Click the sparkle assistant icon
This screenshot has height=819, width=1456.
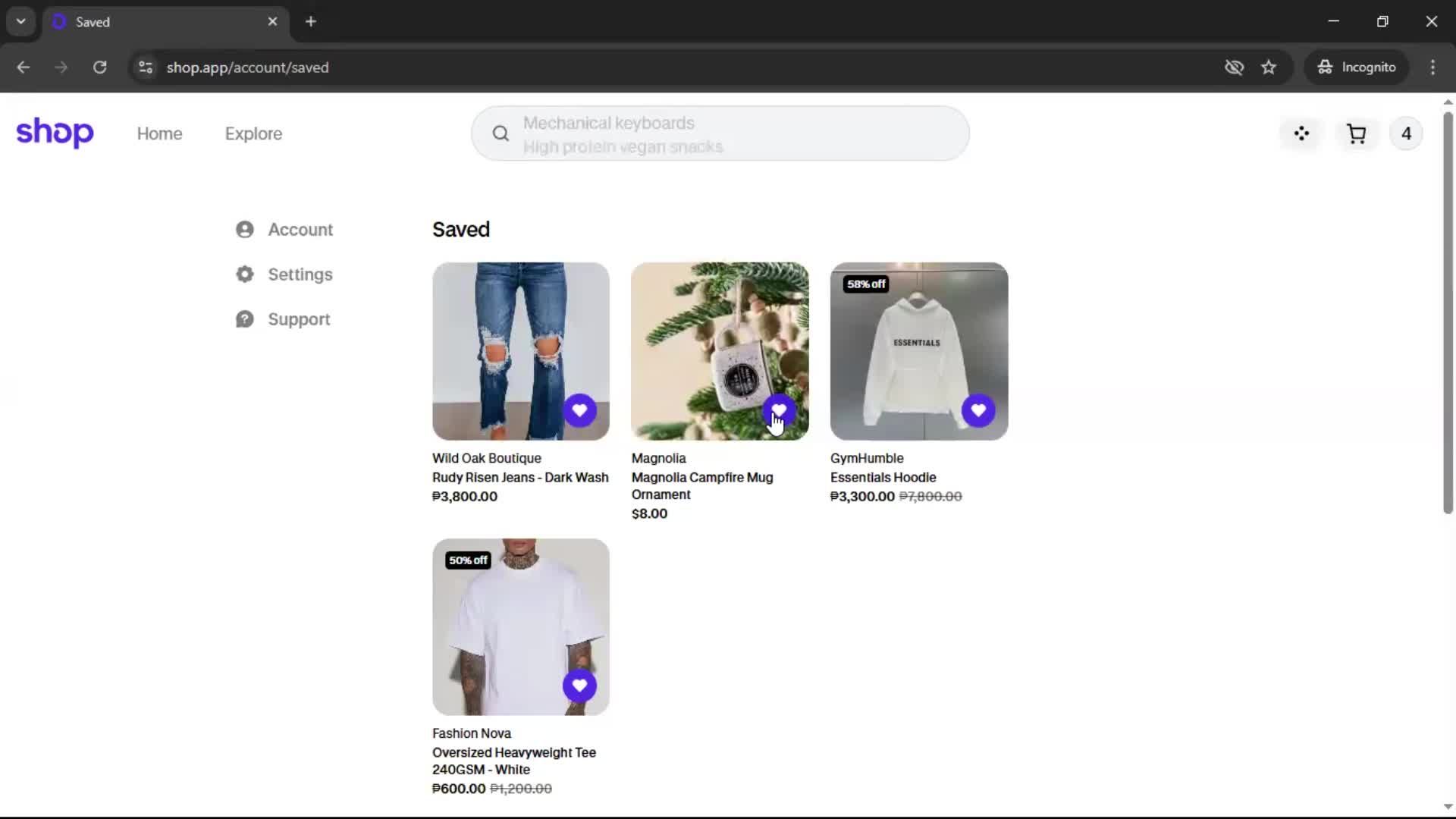tap(1301, 134)
